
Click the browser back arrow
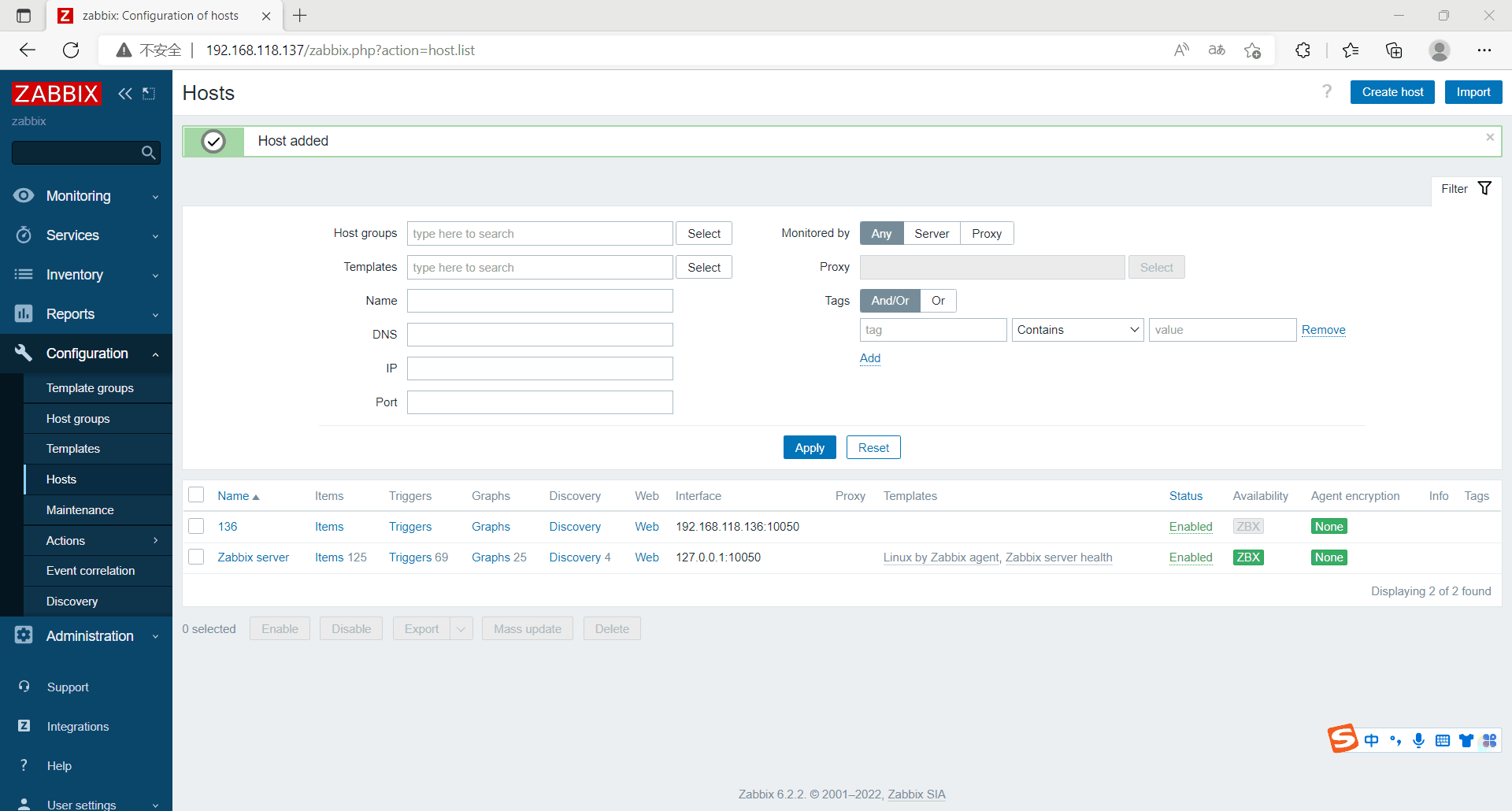(28, 50)
